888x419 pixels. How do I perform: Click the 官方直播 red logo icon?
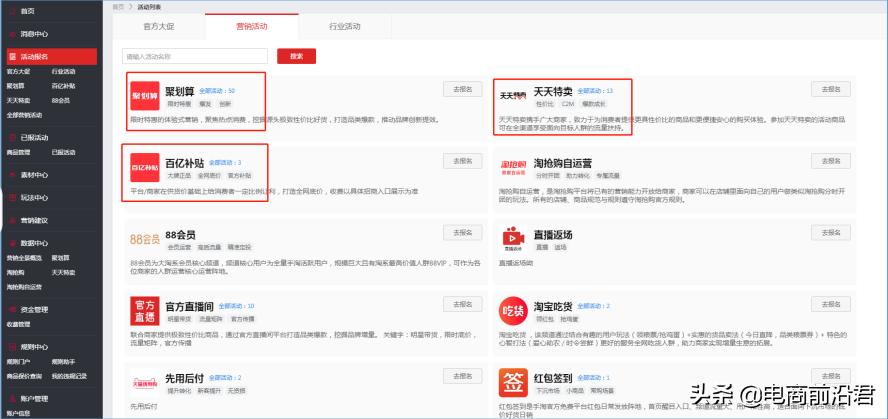(x=144, y=311)
